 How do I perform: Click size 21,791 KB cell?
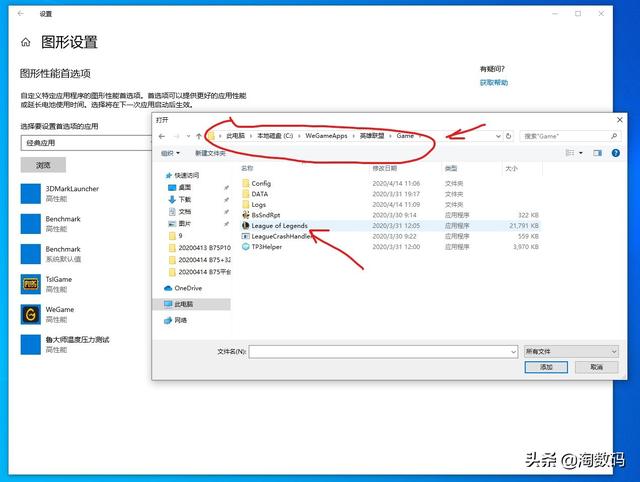pos(524,226)
